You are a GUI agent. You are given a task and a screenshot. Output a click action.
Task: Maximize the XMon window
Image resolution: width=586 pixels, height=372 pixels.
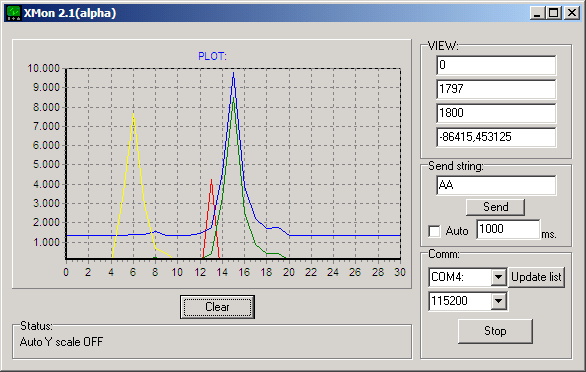click(x=553, y=13)
